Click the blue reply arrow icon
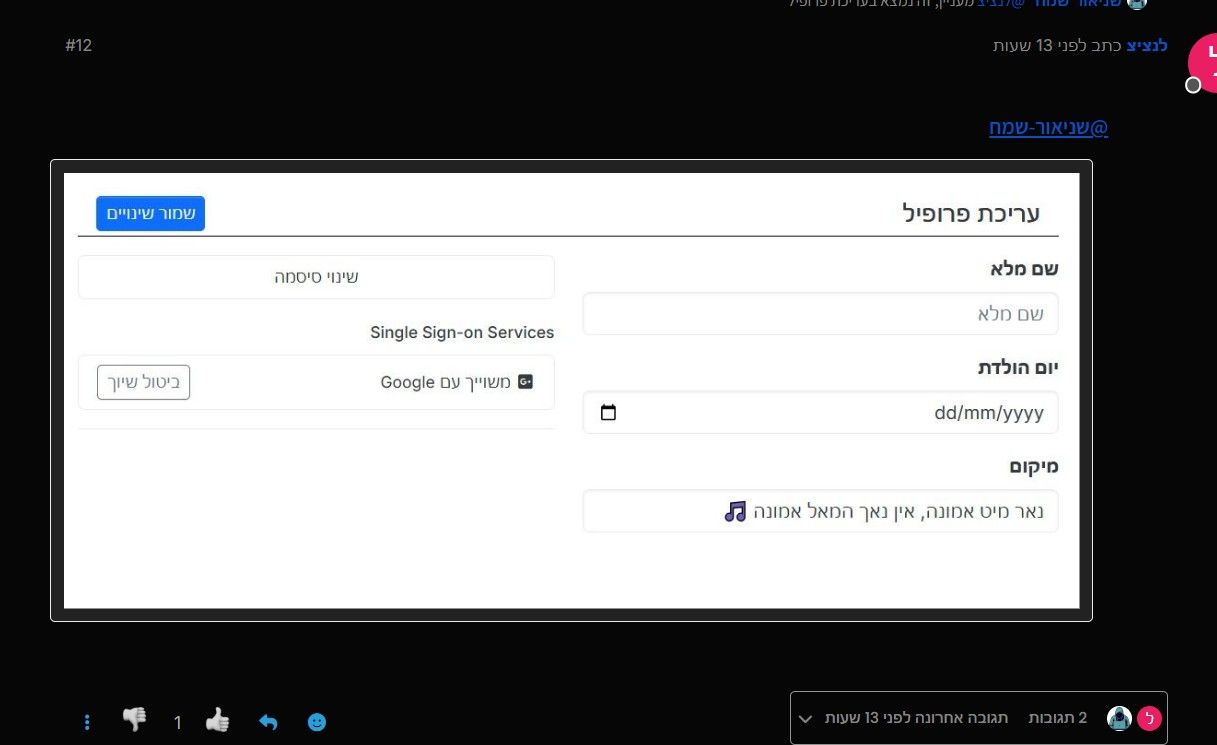The image size is (1217, 745). pyautogui.click(x=268, y=721)
